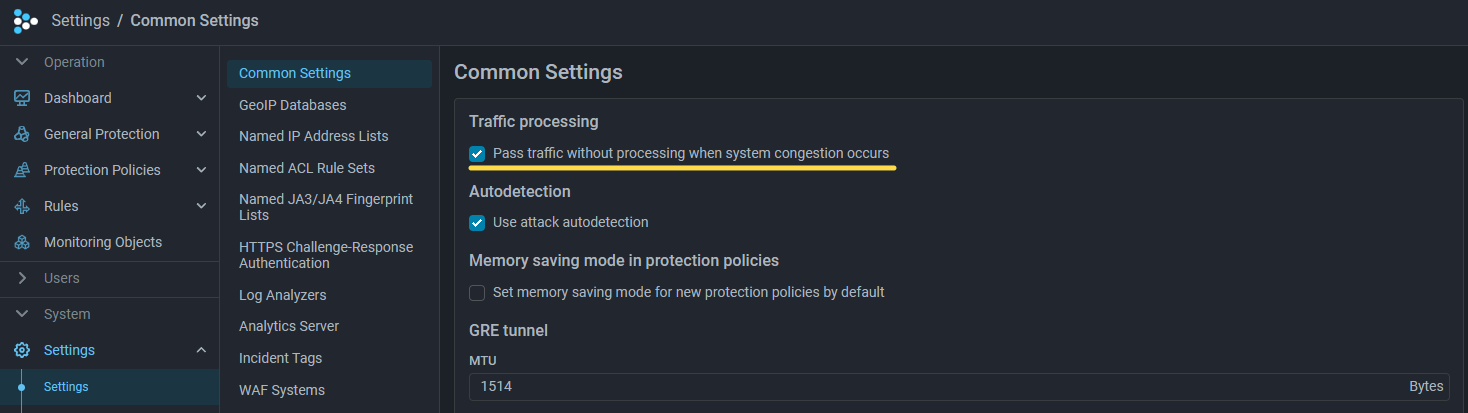Open GeoIP Databases settings page
The height and width of the screenshot is (413, 1468).
click(x=292, y=105)
